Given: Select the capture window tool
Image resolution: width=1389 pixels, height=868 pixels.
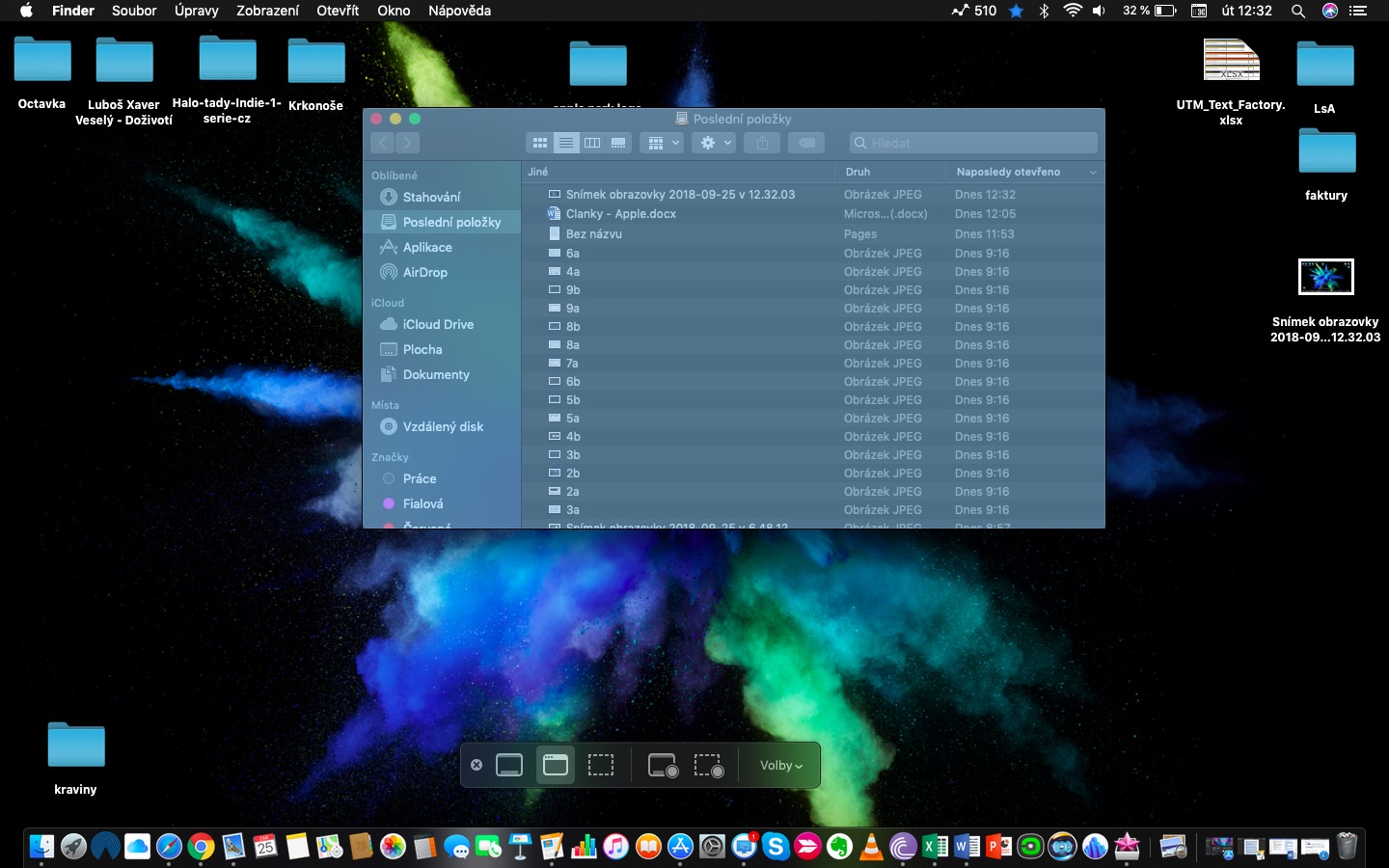Looking at the screenshot, I should coord(555,765).
